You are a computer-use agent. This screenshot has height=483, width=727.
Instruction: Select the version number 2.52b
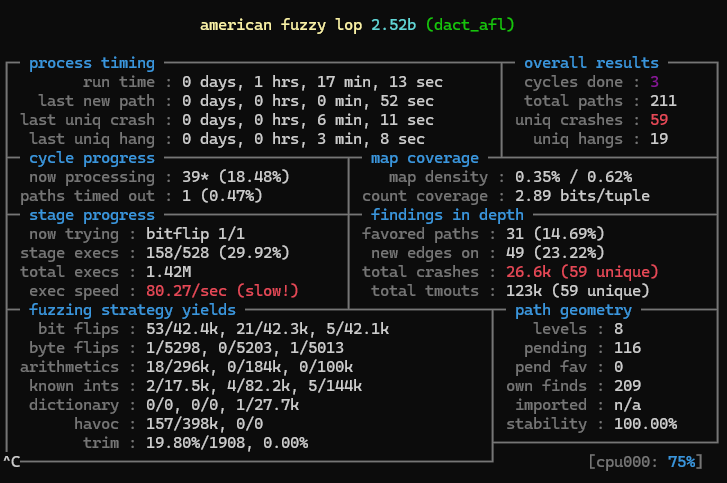394,25
